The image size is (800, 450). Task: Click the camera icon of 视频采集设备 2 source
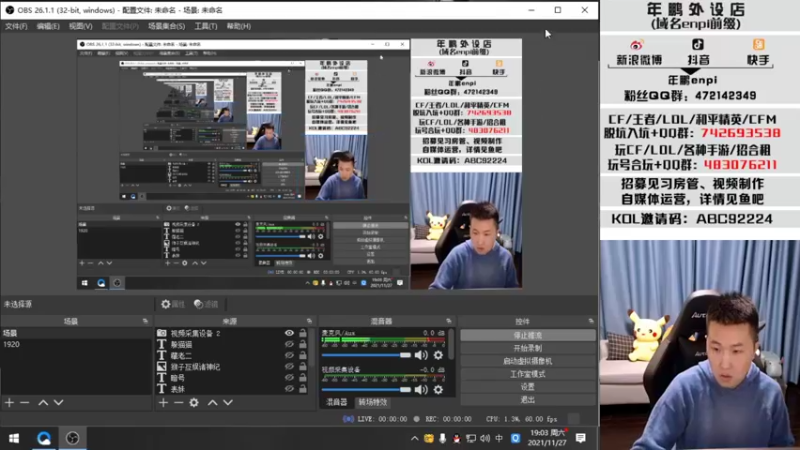[x=162, y=333]
